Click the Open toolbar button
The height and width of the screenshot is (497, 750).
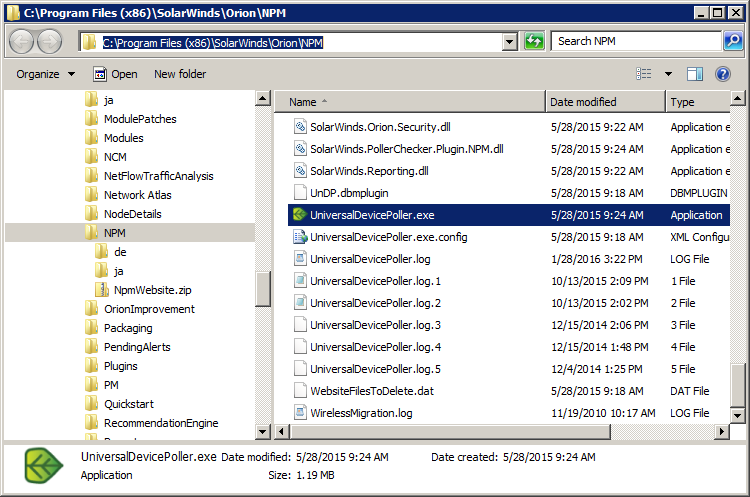pyautogui.click(x=115, y=74)
